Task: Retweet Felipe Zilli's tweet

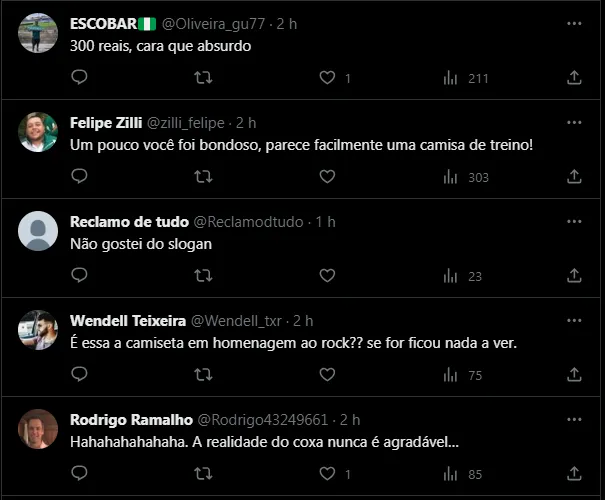Action: tap(202, 176)
